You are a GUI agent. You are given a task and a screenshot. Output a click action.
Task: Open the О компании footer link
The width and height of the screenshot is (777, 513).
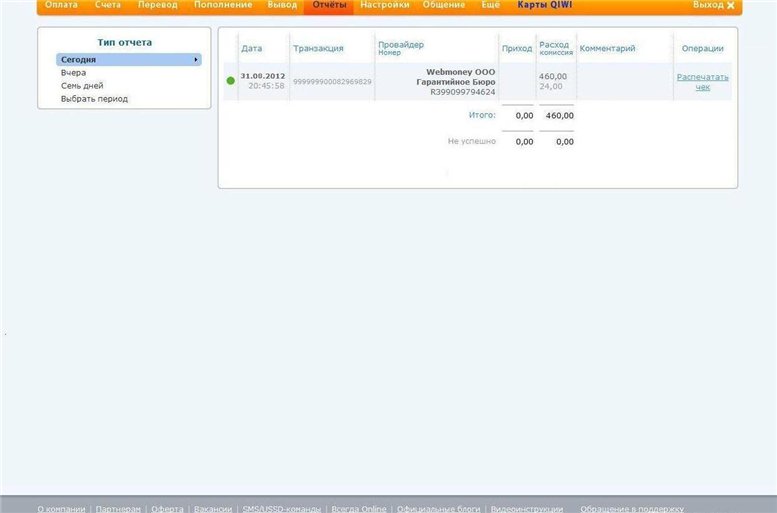[62, 508]
